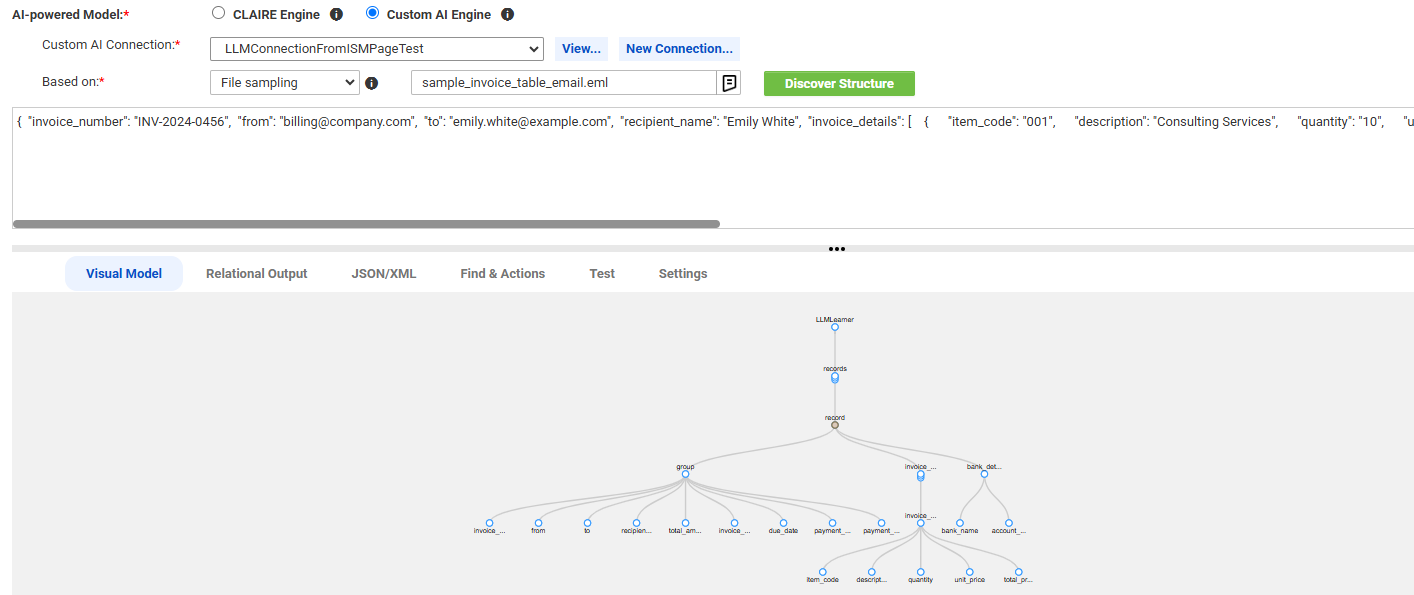This screenshot has width=1414, height=595.
Task: Select the LLMLearner root node
Action: click(x=835, y=327)
